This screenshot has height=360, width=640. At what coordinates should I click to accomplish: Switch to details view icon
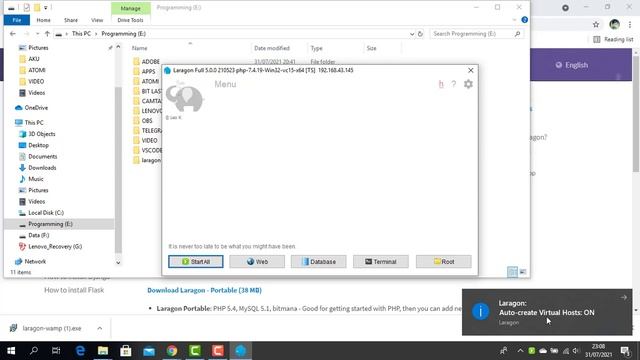(512, 272)
